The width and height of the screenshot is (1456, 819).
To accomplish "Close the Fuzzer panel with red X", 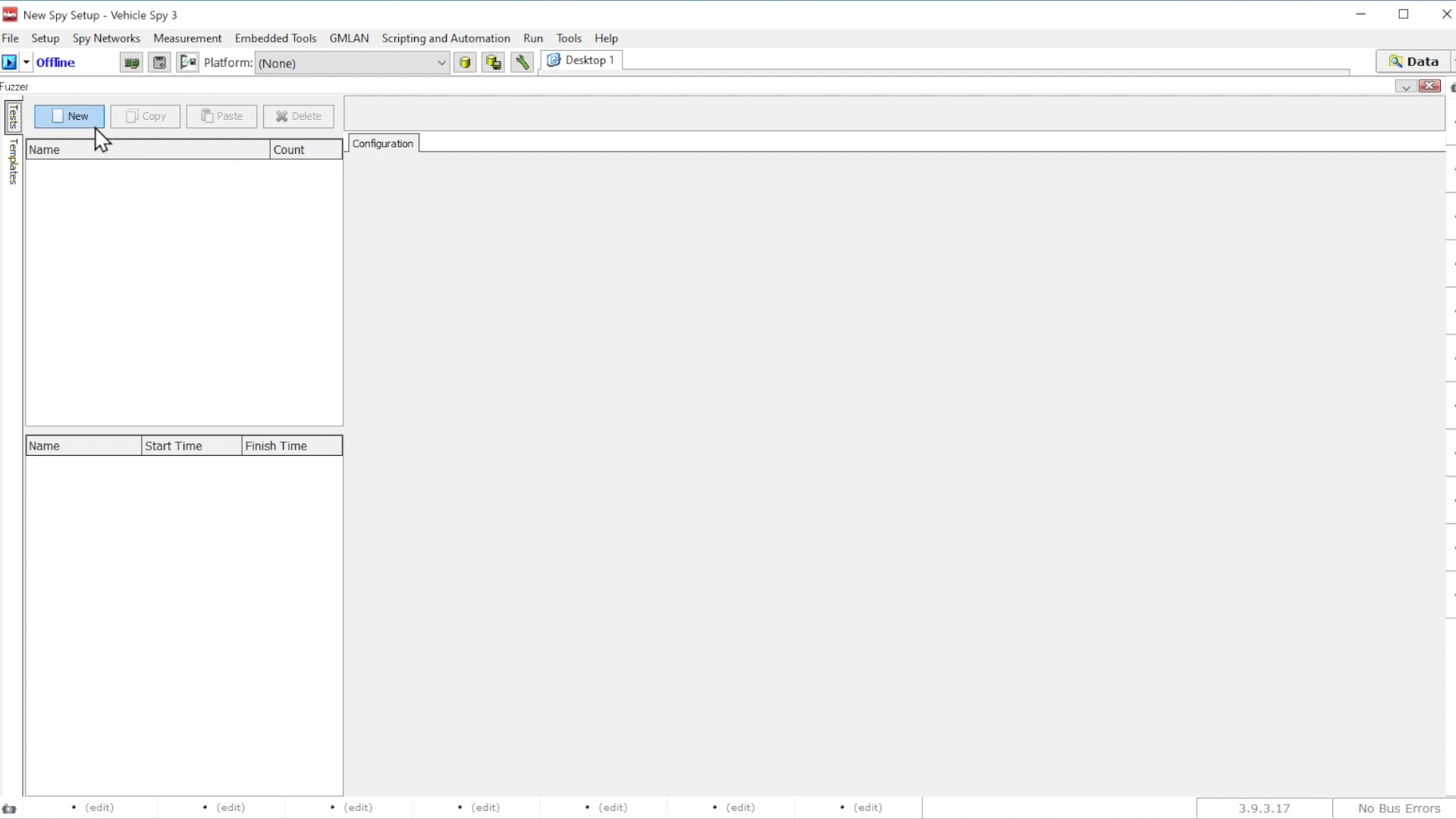I will coord(1430,86).
